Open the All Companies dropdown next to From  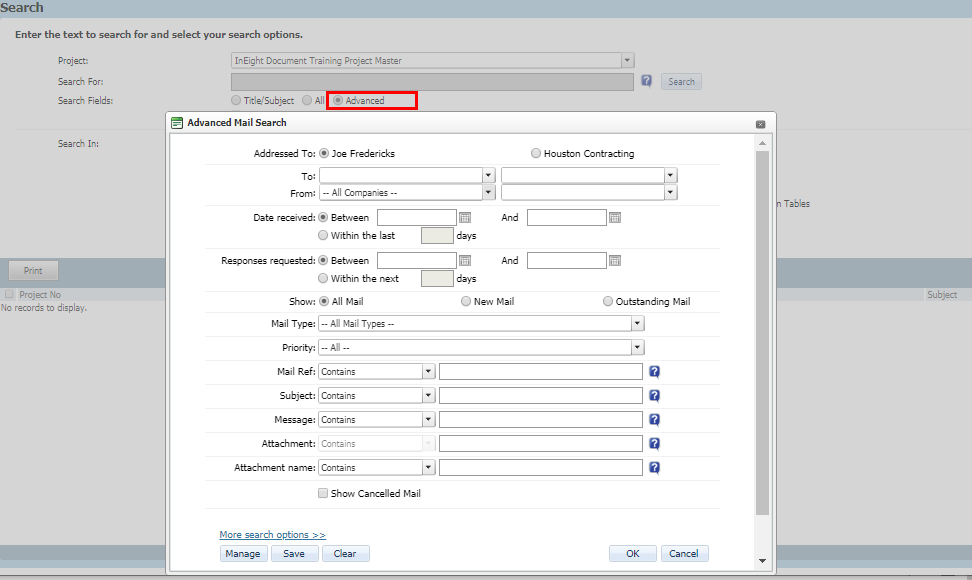click(487, 192)
